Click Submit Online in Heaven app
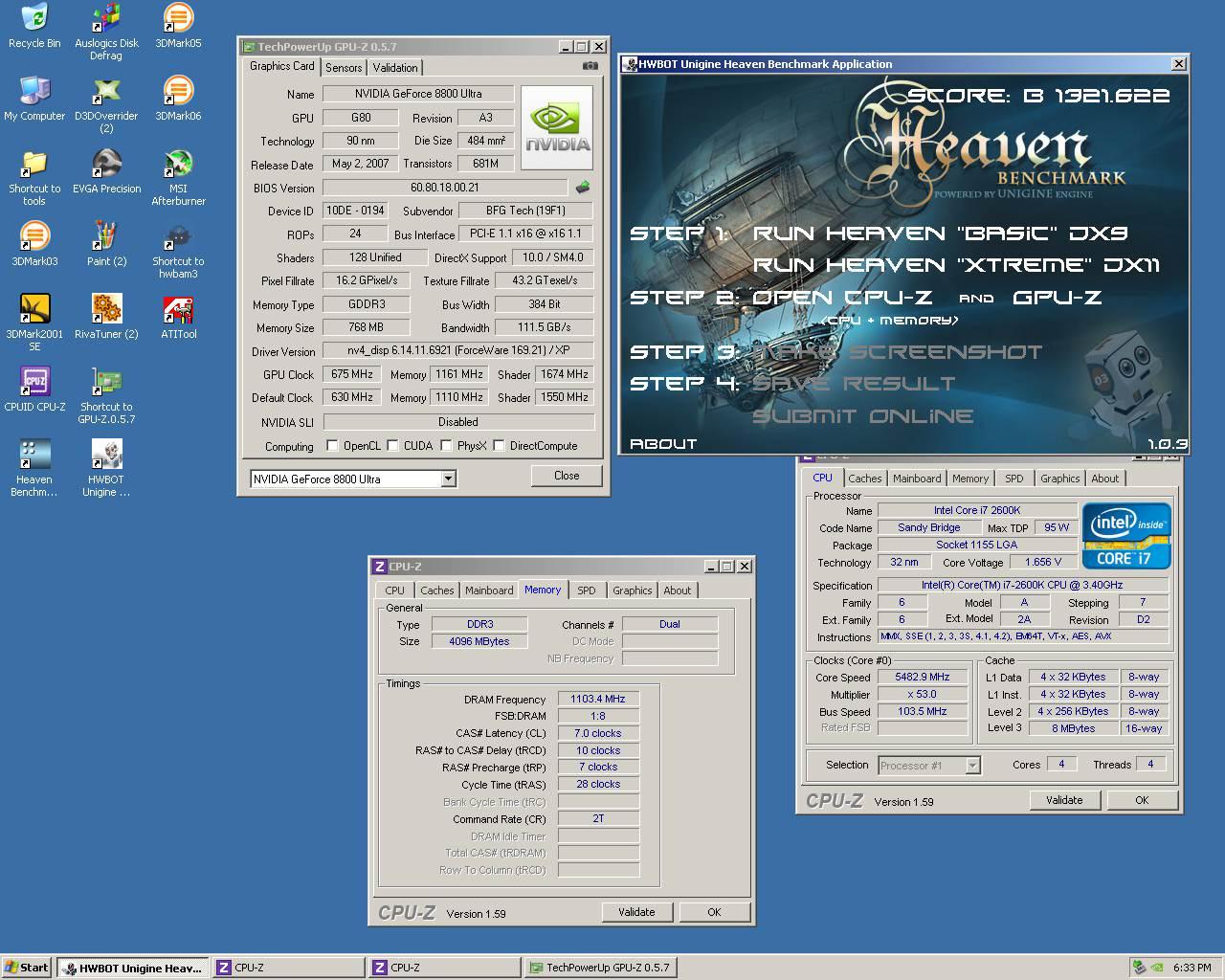This screenshot has height=980, width=1225. 863,416
